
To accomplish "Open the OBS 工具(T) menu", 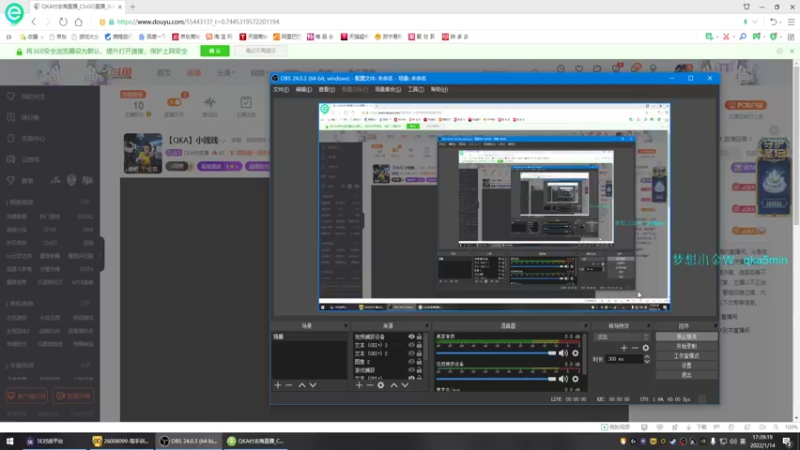I will click(x=416, y=89).
